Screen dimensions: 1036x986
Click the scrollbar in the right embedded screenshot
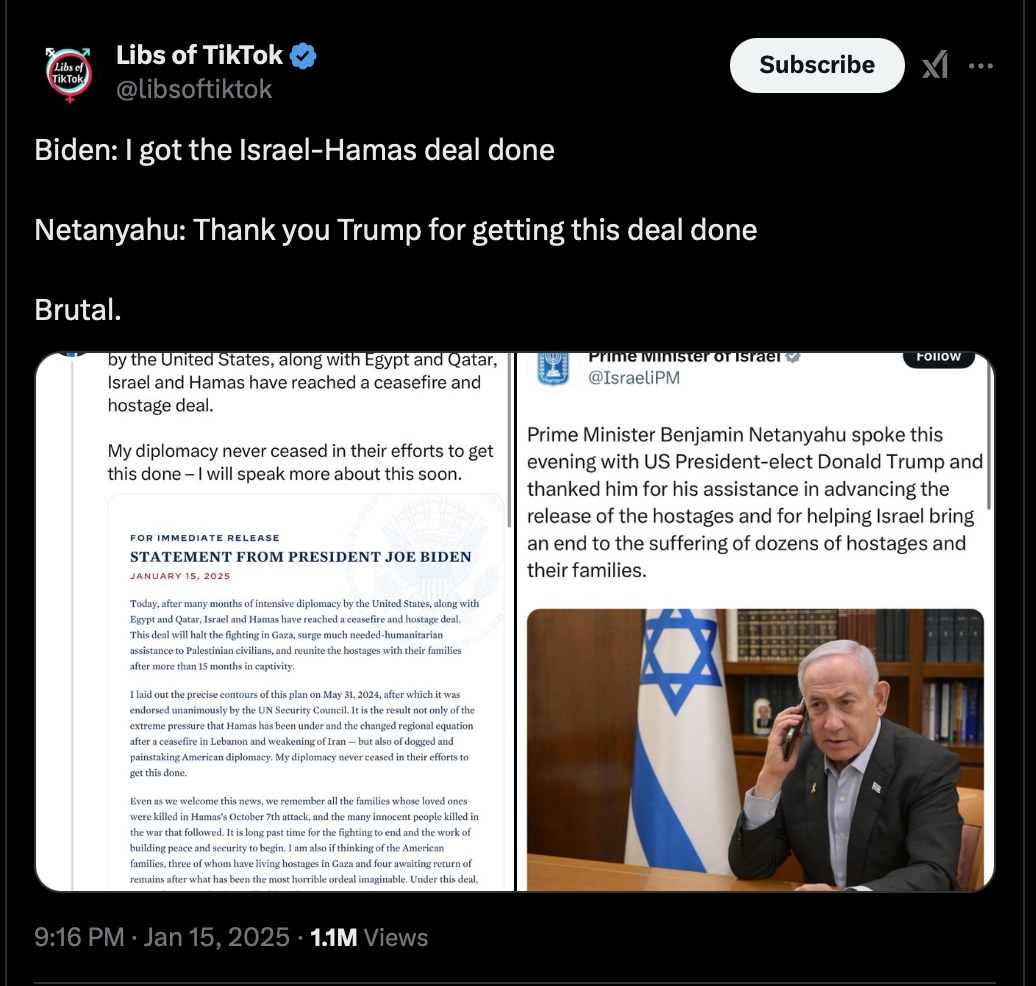[x=988, y=436]
